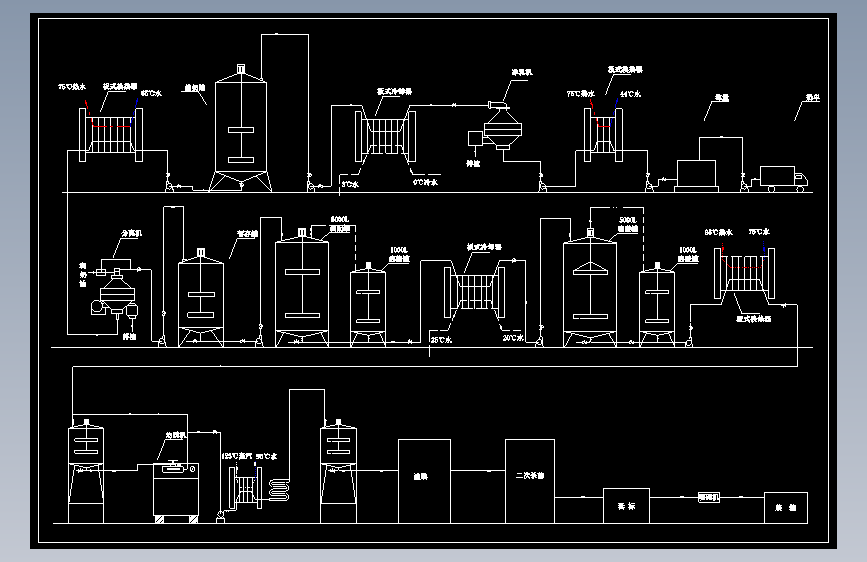Select the plate cooler between the 25℃水 and 20℃水 labels

point(474,292)
